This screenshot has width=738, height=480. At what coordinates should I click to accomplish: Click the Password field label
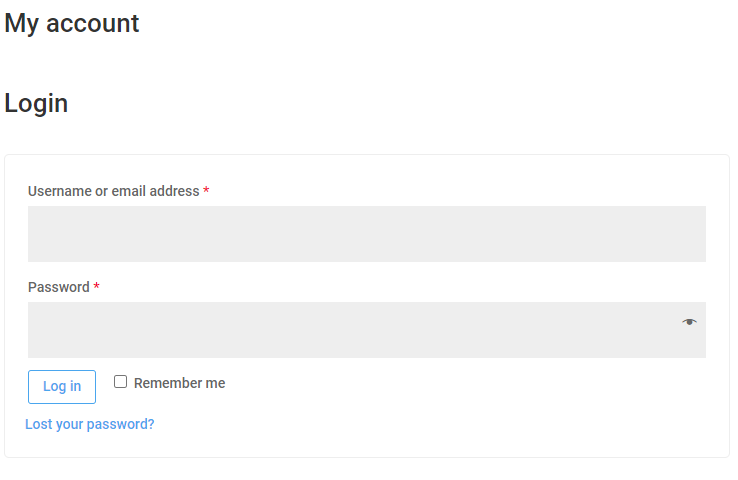[58, 287]
